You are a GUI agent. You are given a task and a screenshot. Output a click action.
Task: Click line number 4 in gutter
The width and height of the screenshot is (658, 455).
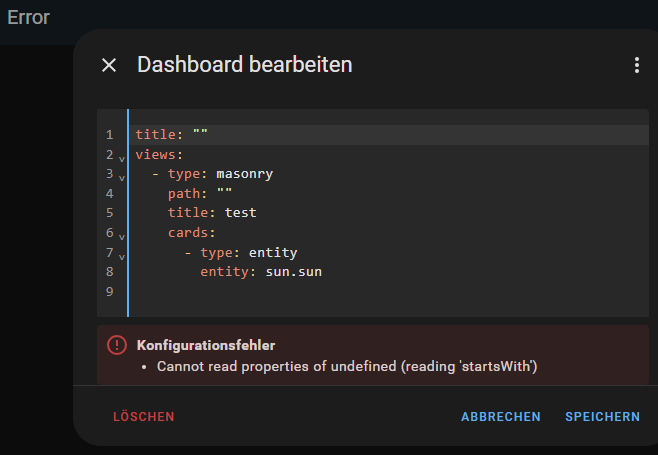point(109,193)
